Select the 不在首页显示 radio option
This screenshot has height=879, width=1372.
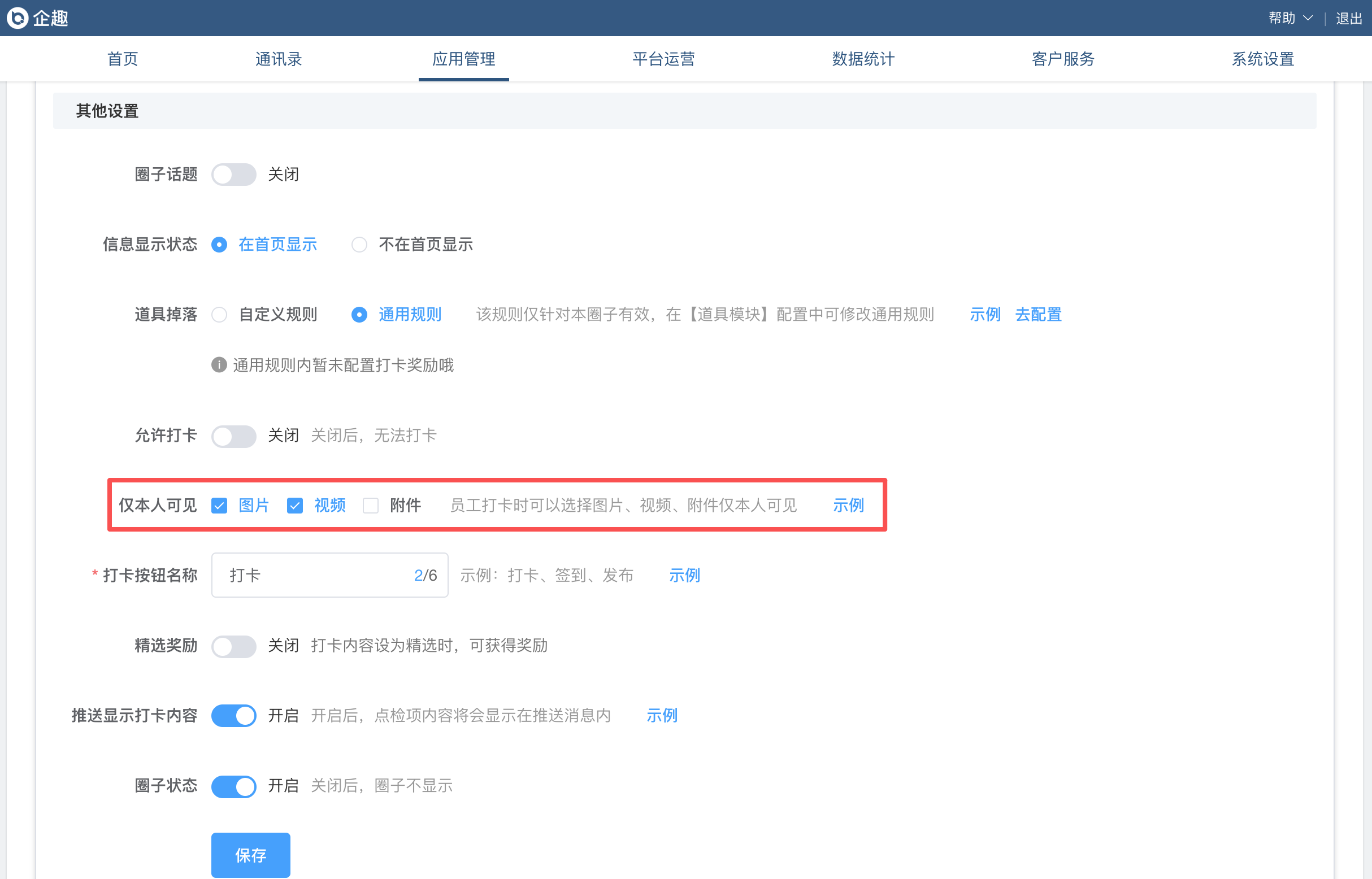(x=359, y=245)
